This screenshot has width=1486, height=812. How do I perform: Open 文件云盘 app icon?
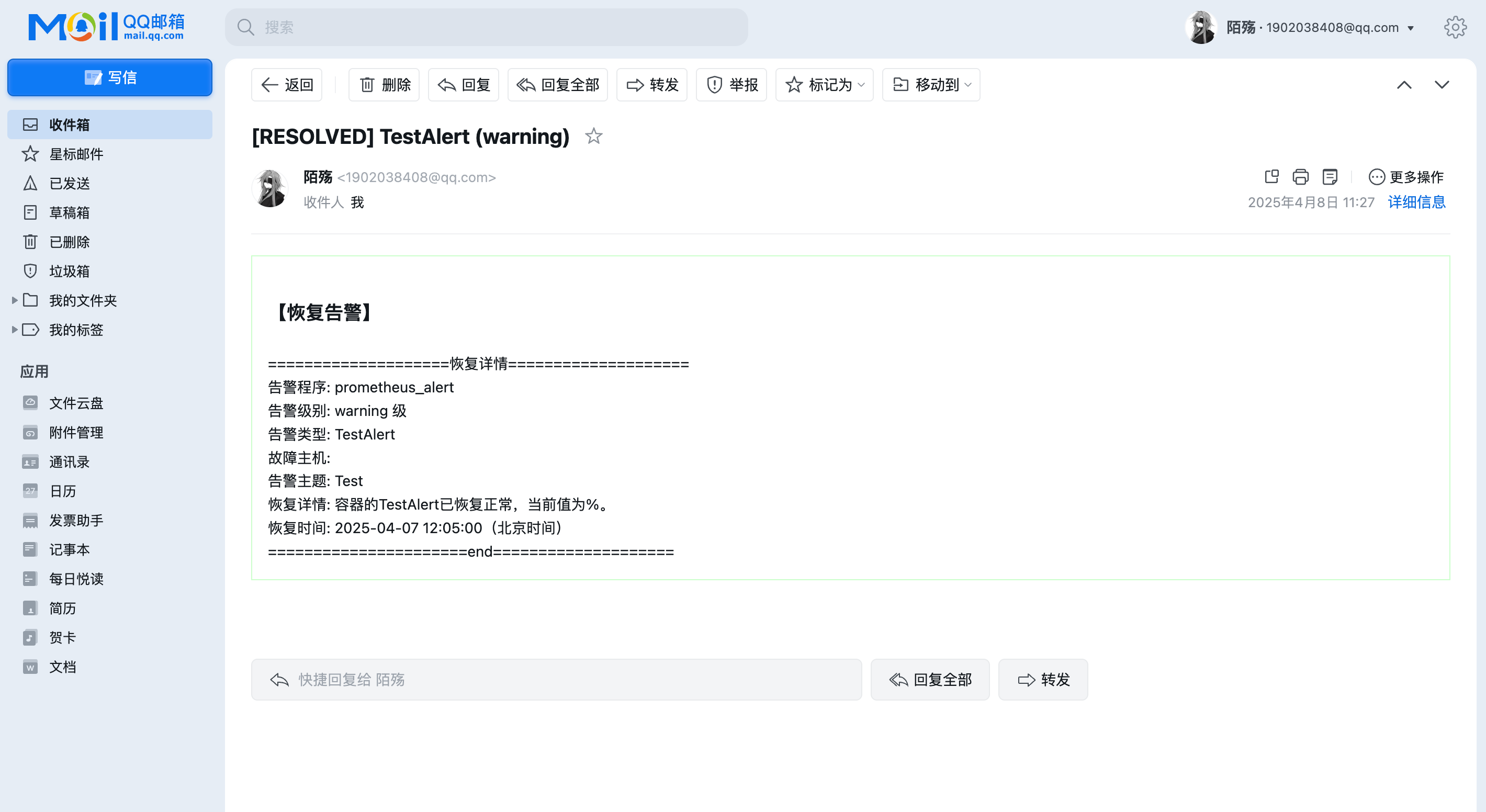coord(30,402)
